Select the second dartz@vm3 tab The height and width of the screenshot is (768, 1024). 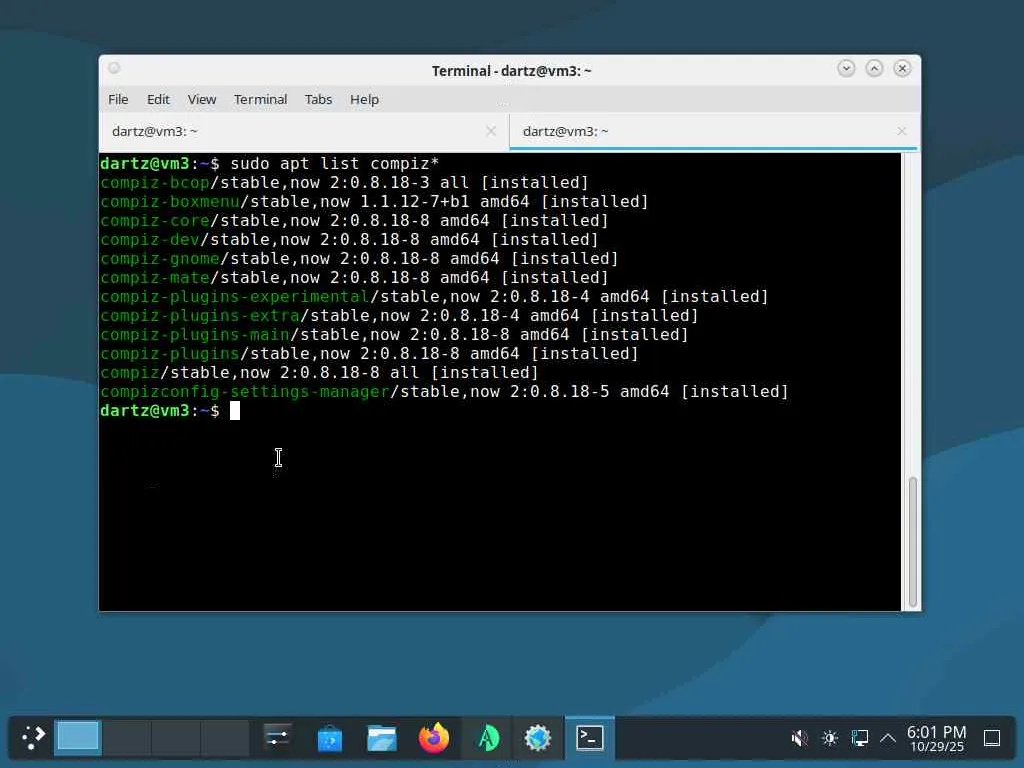click(x=713, y=131)
